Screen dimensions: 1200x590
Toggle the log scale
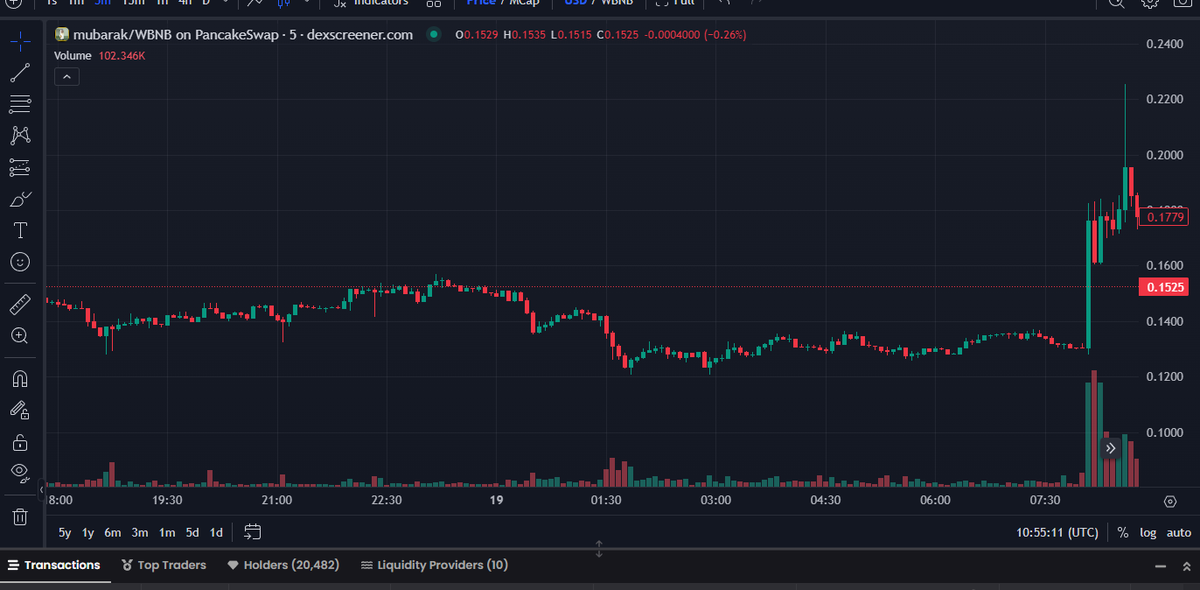(x=1148, y=533)
